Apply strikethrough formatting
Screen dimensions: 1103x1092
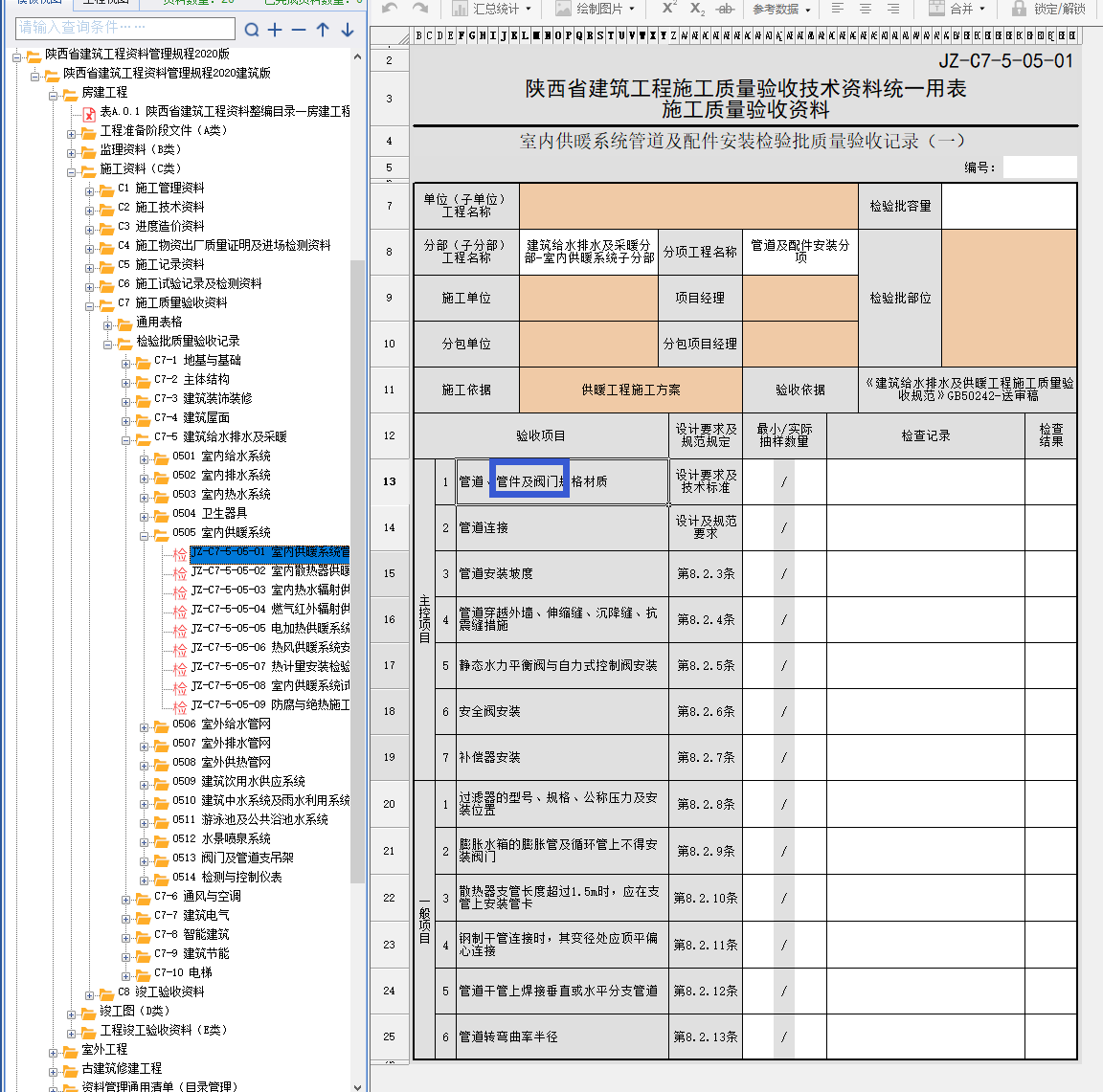(x=725, y=9)
